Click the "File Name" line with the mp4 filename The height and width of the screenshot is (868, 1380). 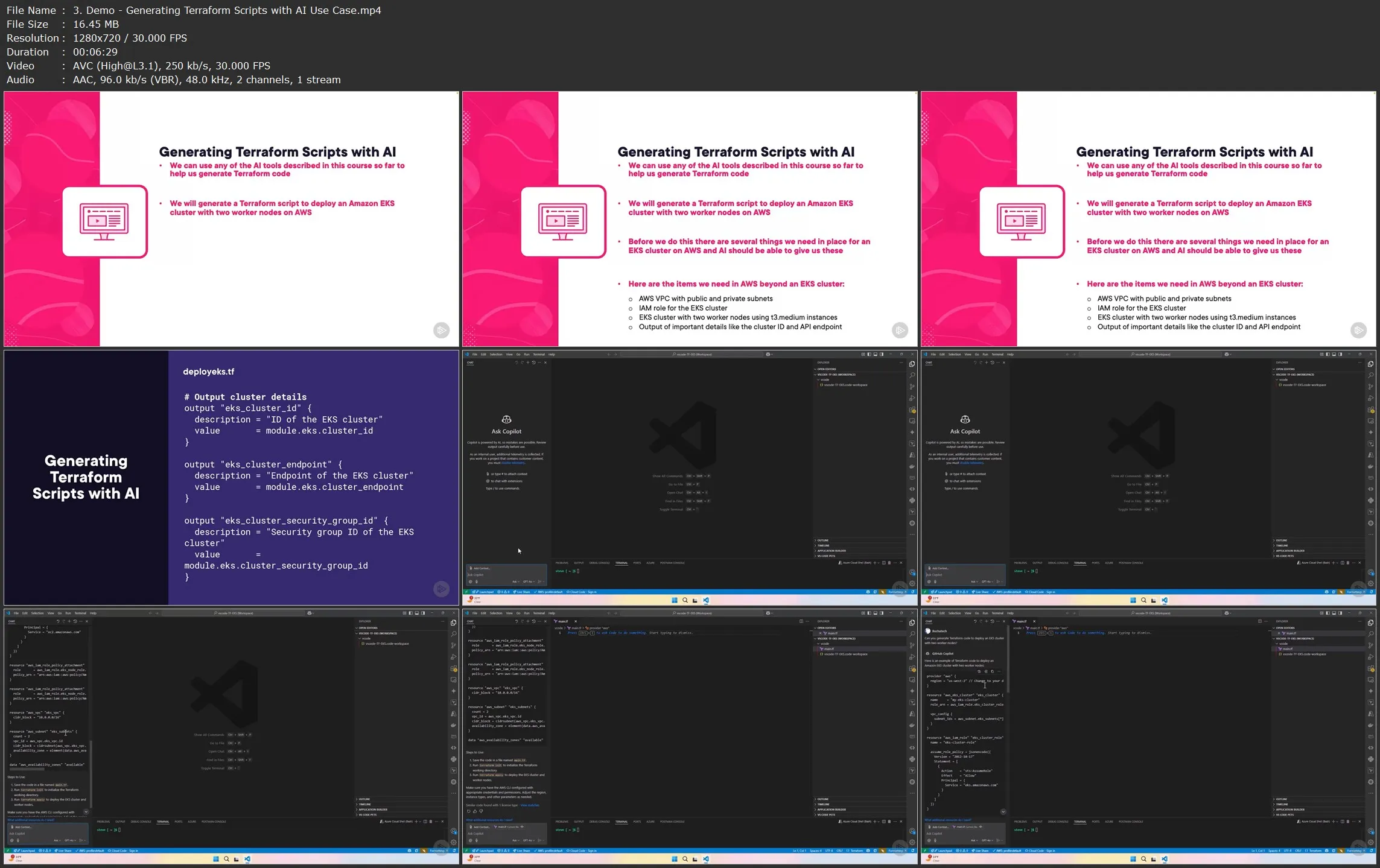194,10
